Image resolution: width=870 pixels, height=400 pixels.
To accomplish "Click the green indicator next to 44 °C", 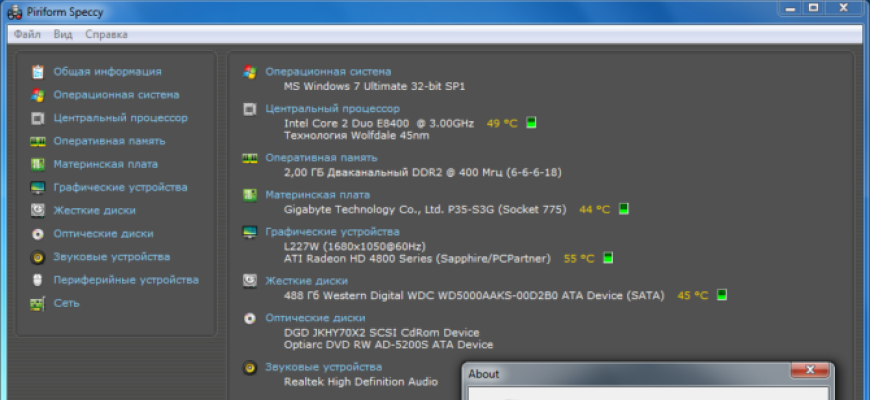I will pos(624,209).
